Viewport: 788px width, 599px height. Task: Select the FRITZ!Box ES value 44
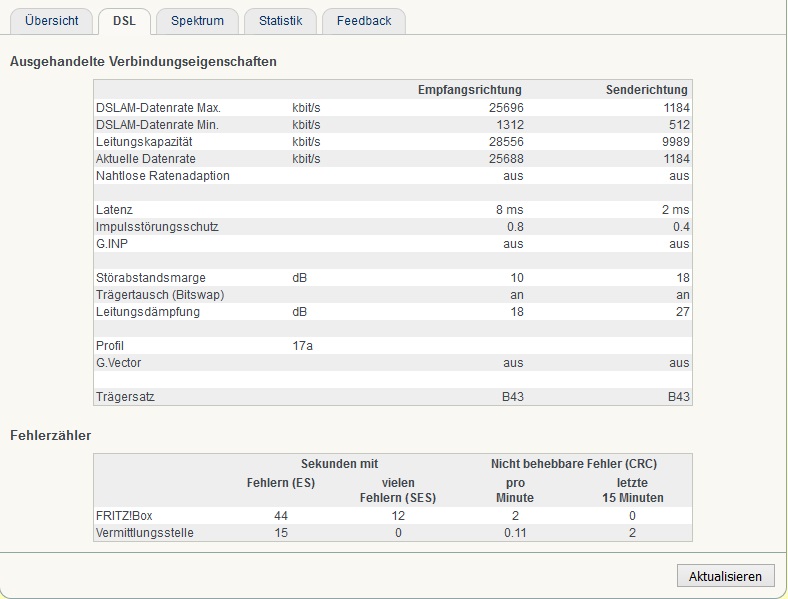point(281,516)
